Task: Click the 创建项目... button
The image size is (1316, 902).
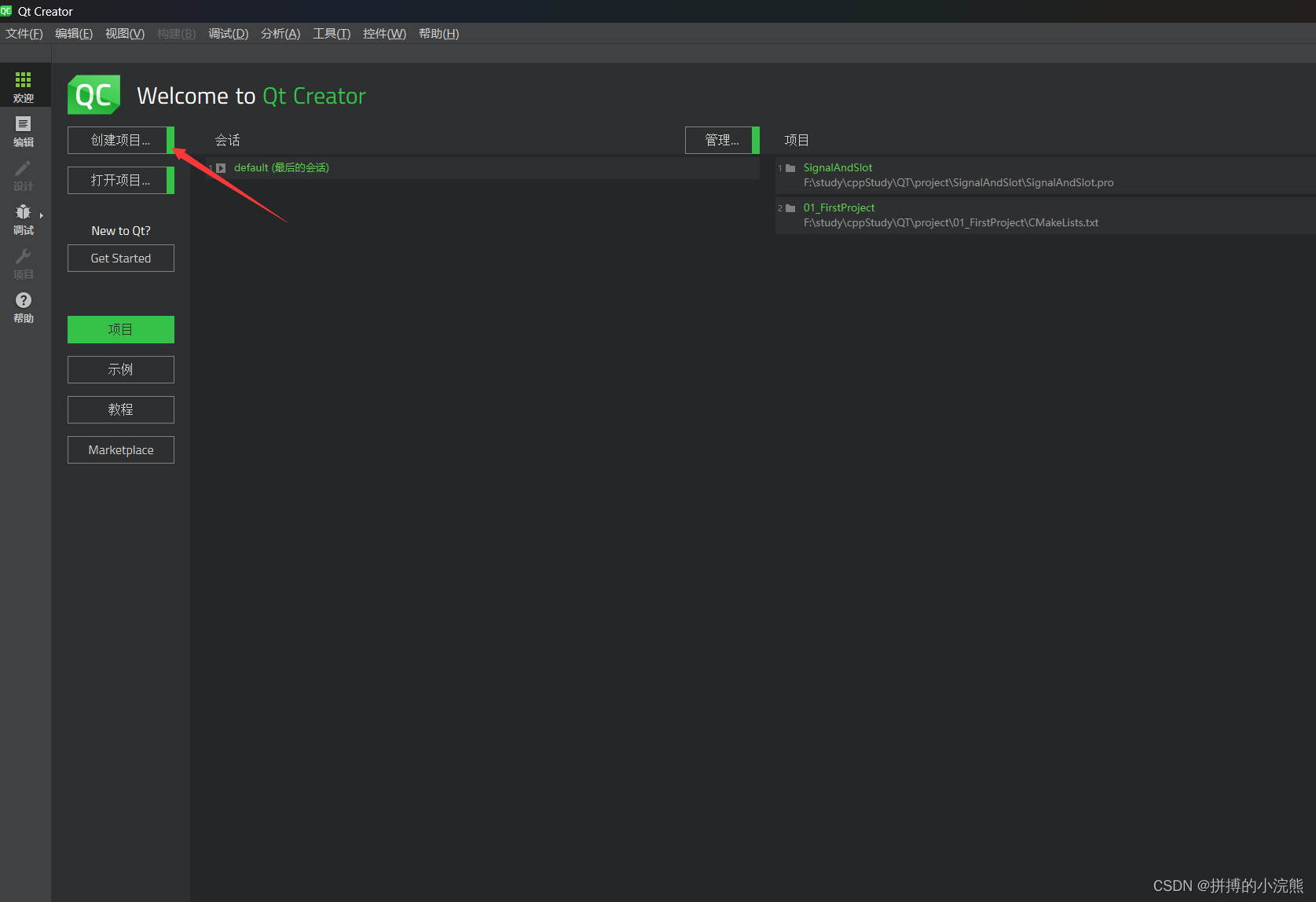Action: pos(121,140)
